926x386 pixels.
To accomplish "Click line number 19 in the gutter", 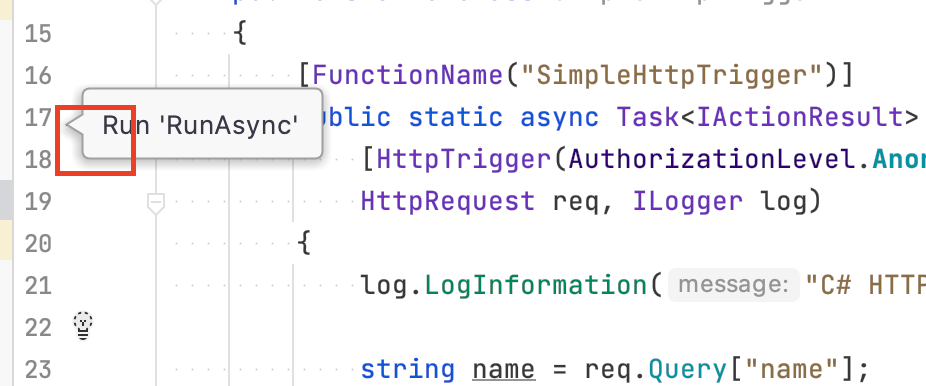I will tap(38, 202).
